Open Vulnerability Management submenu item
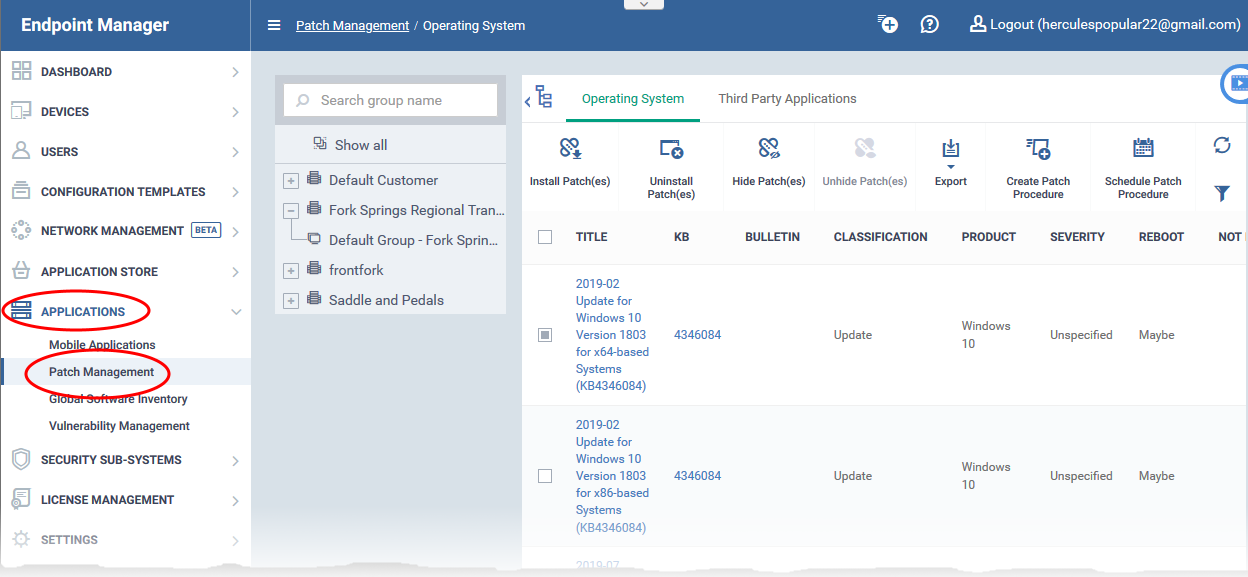The width and height of the screenshot is (1248, 577). click(x=119, y=426)
